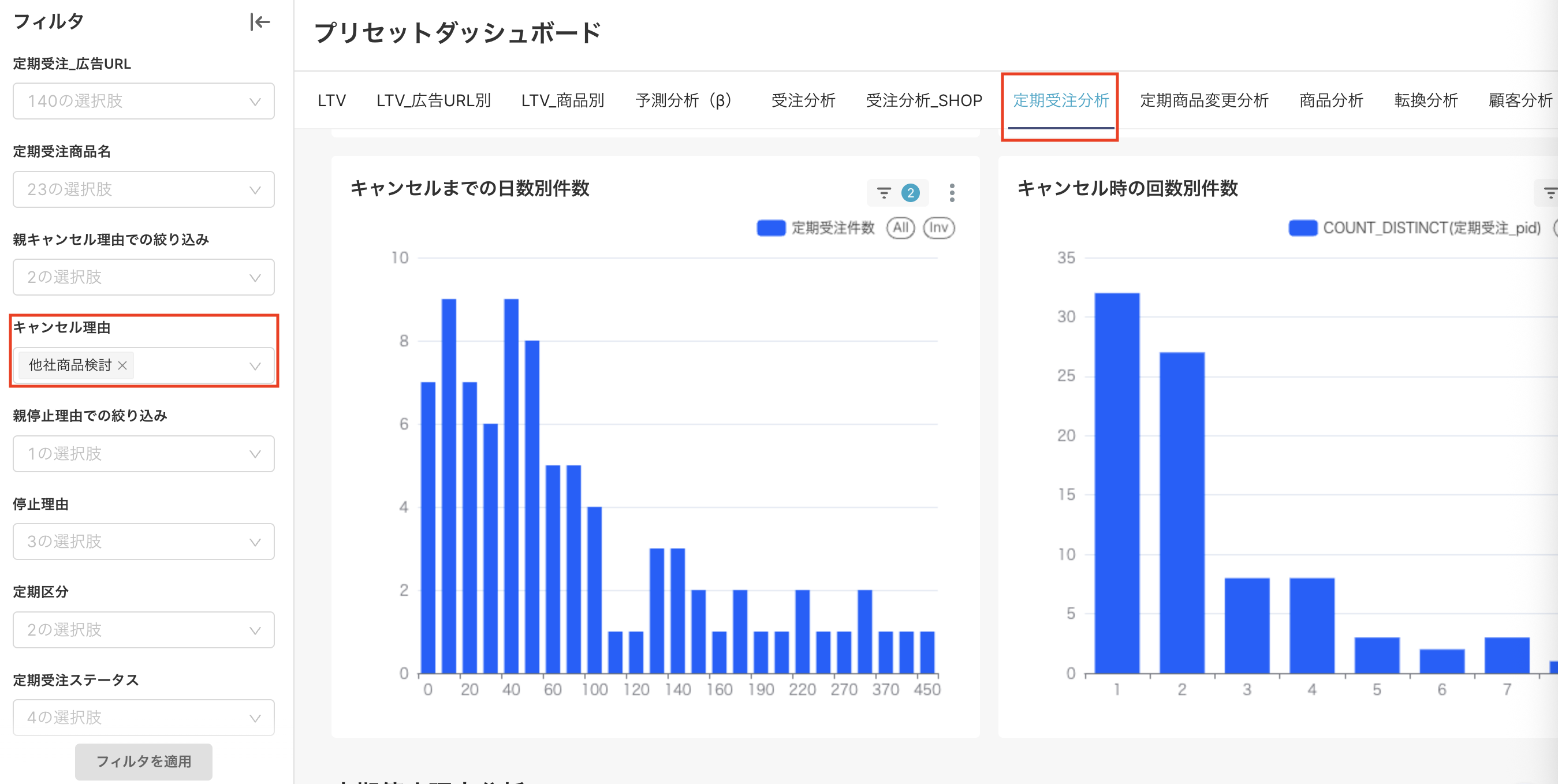Click キャンセルまでの日数別件数 chart title

[x=470, y=188]
